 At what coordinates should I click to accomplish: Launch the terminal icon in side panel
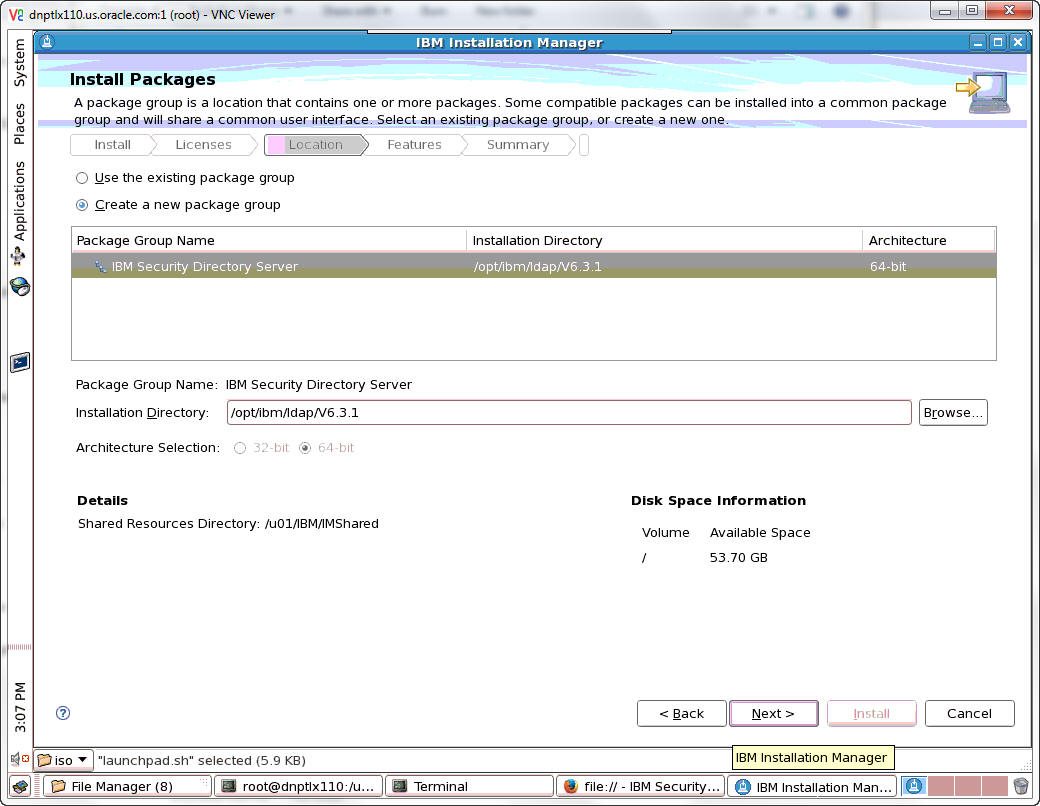tap(20, 362)
